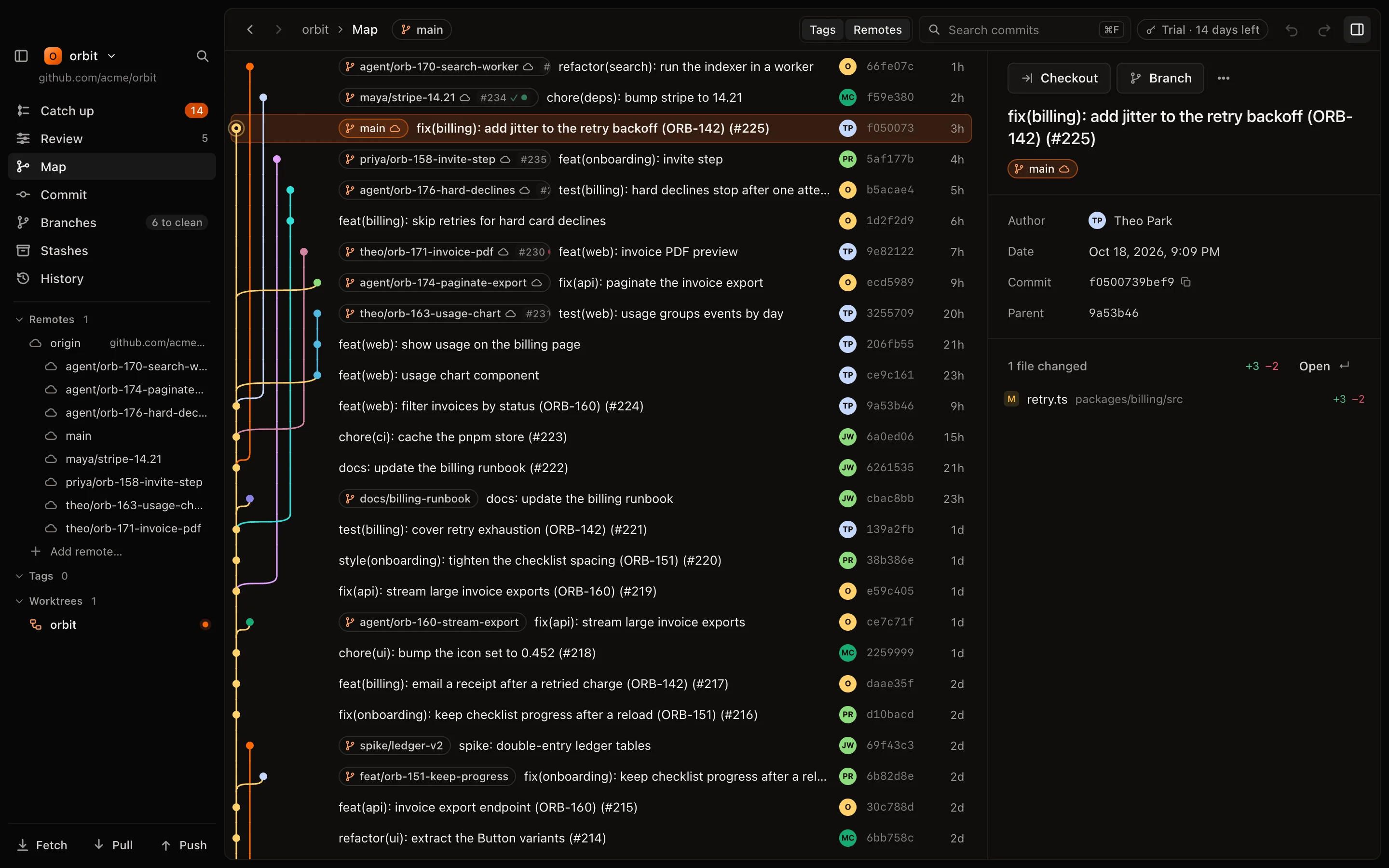The width and height of the screenshot is (1389, 868).
Task: Click orbit in the breadcrumb
Action: click(315, 29)
